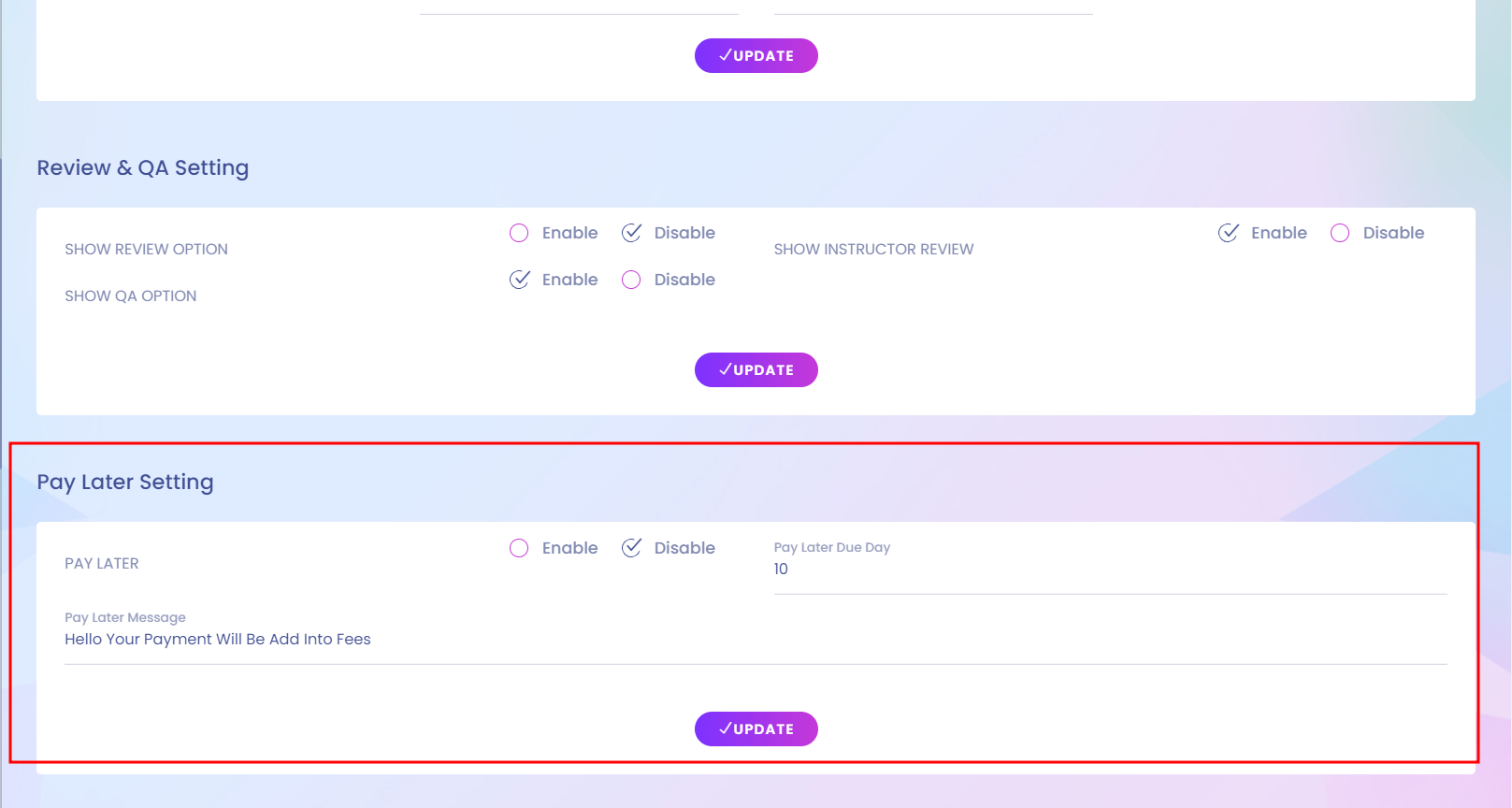Edit the Pay Later Due Day field

(x=1109, y=570)
